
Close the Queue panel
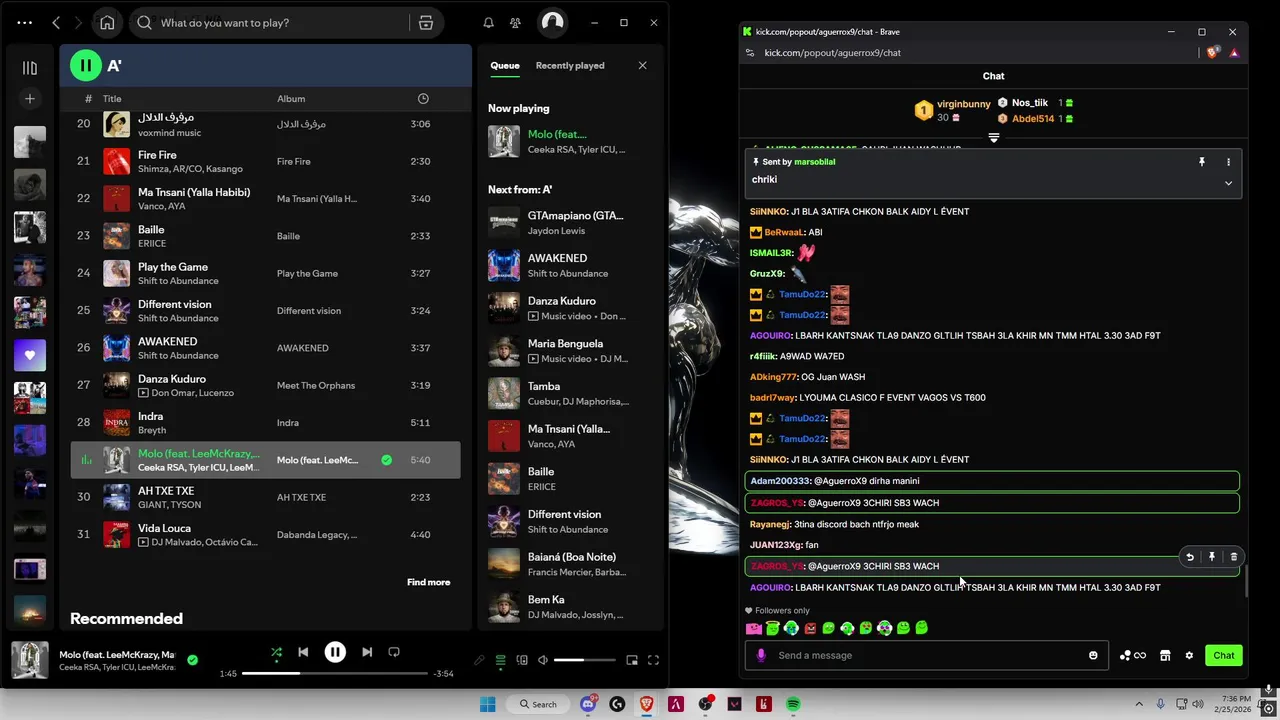(x=642, y=65)
